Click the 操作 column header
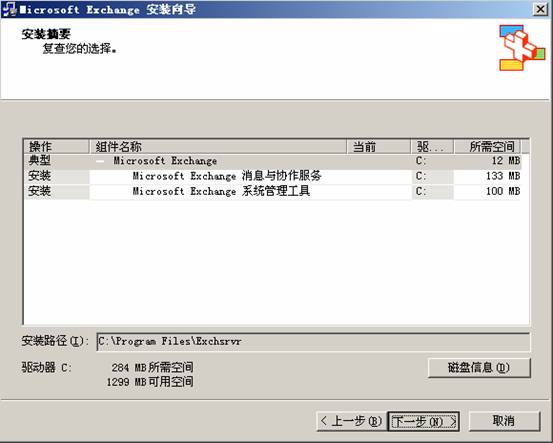Image resolution: width=553 pixels, height=443 pixels. coord(56,146)
